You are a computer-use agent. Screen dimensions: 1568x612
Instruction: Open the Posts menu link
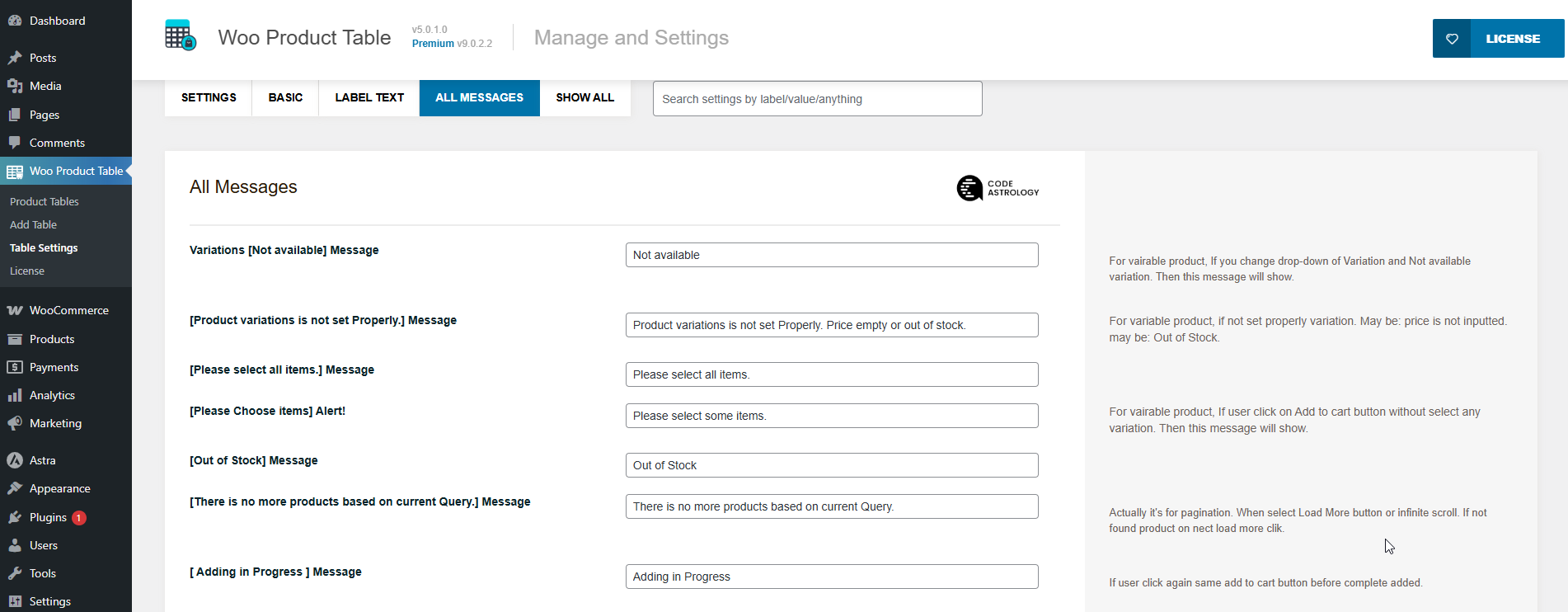click(43, 58)
